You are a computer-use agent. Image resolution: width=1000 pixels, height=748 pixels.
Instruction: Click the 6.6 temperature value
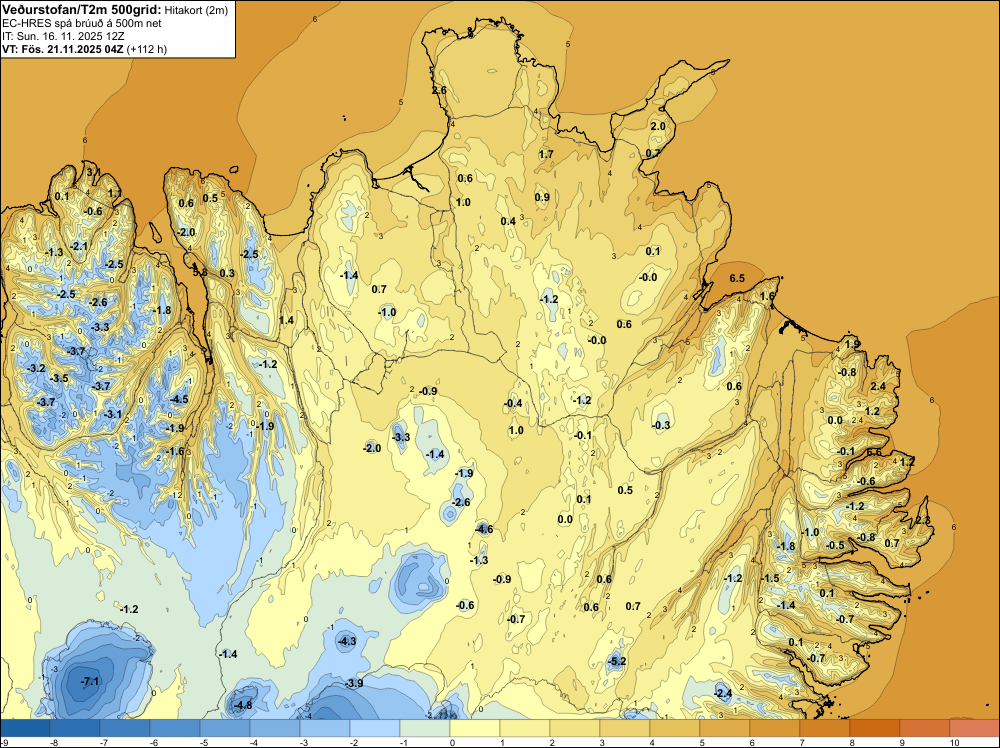(874, 452)
